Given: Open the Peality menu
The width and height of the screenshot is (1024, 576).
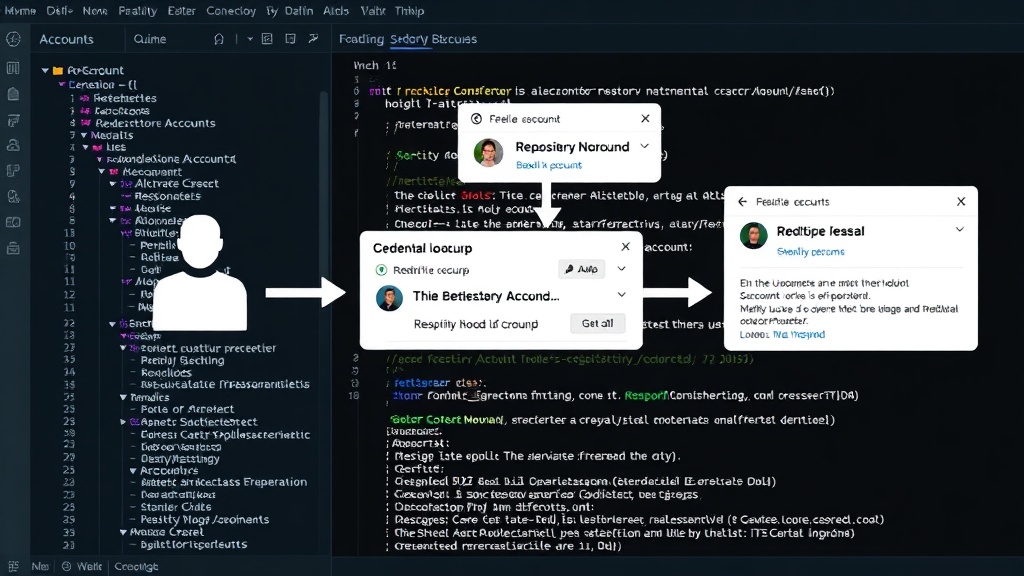Looking at the screenshot, I should pos(138,11).
